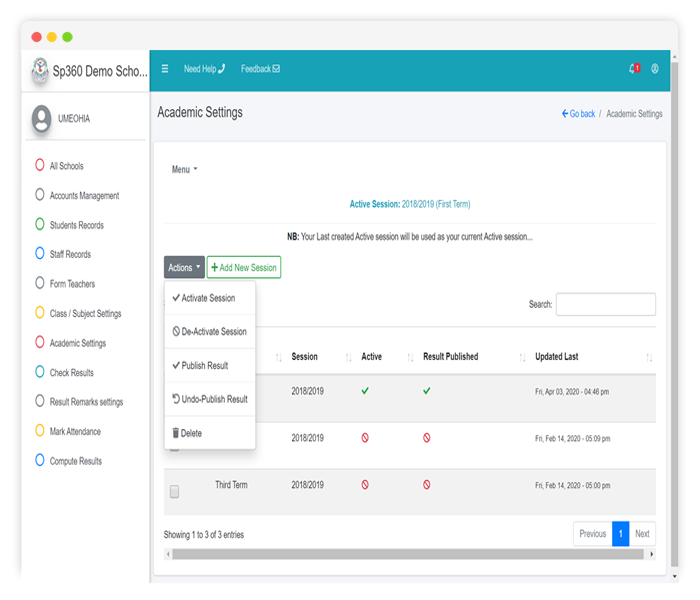The image size is (700, 600).
Task: Click the horizontal table scrollbar
Action: tap(408, 554)
